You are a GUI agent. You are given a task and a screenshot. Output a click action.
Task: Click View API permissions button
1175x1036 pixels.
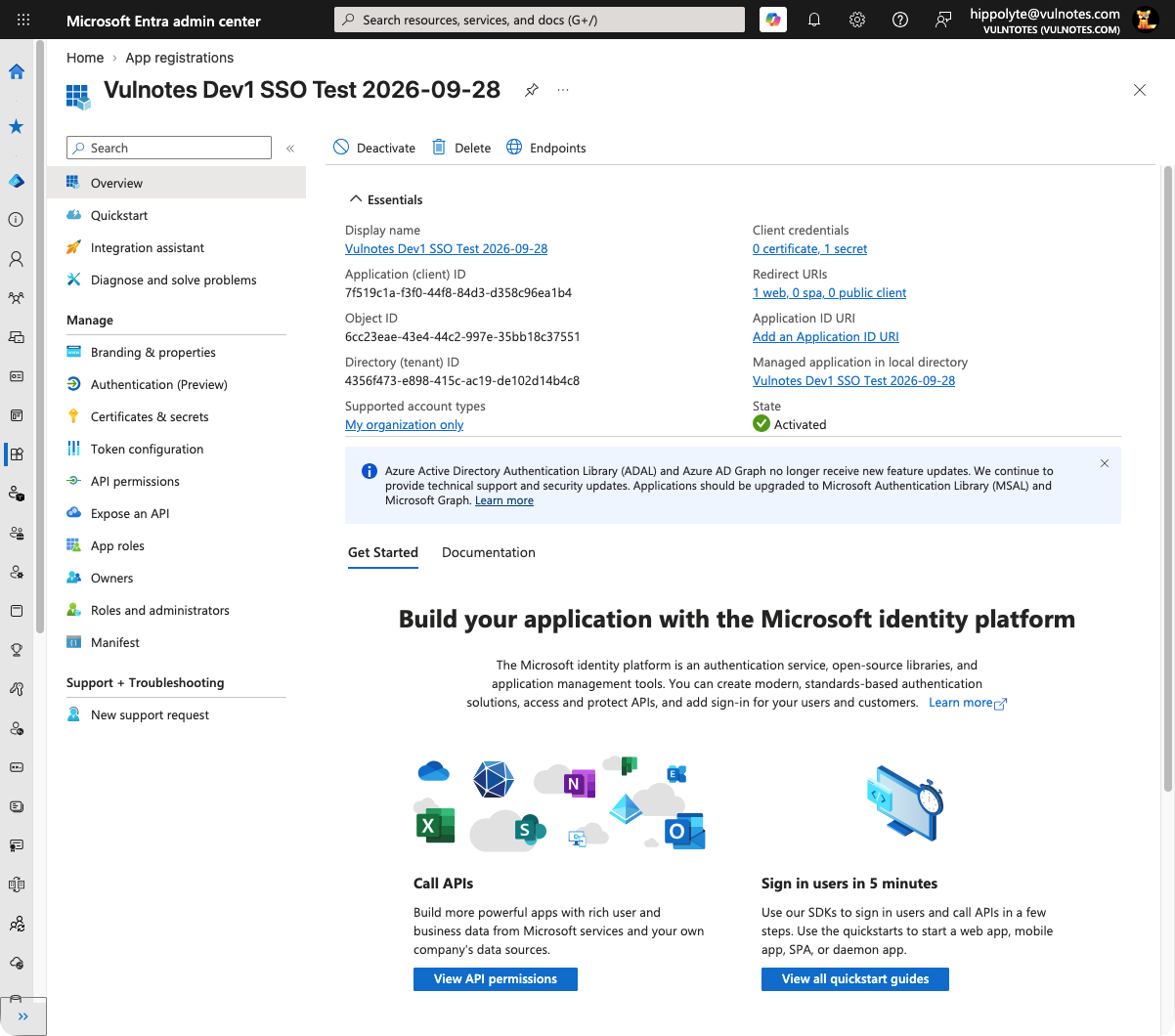coord(496,978)
